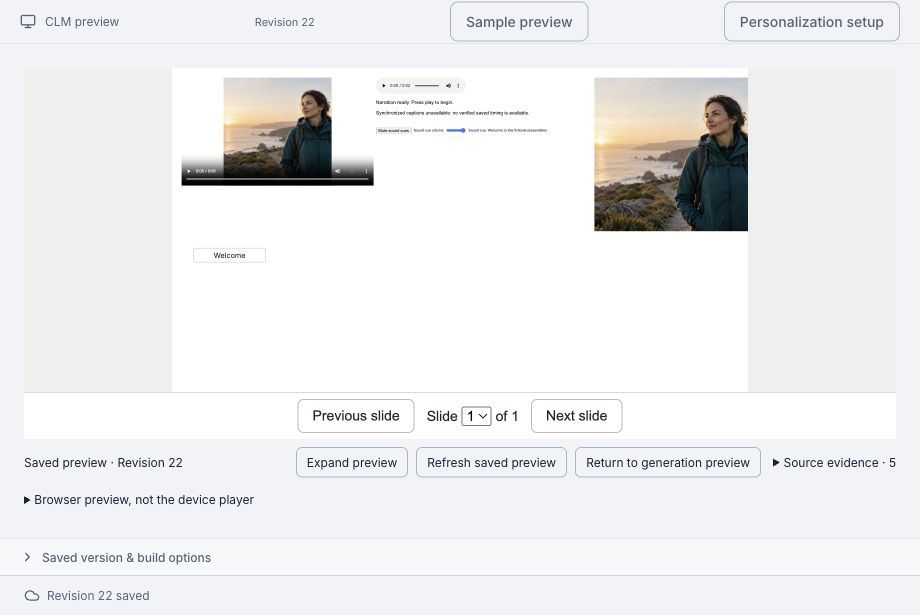The width and height of the screenshot is (920, 615).
Task: Play the video in the slide
Action: tap(189, 171)
